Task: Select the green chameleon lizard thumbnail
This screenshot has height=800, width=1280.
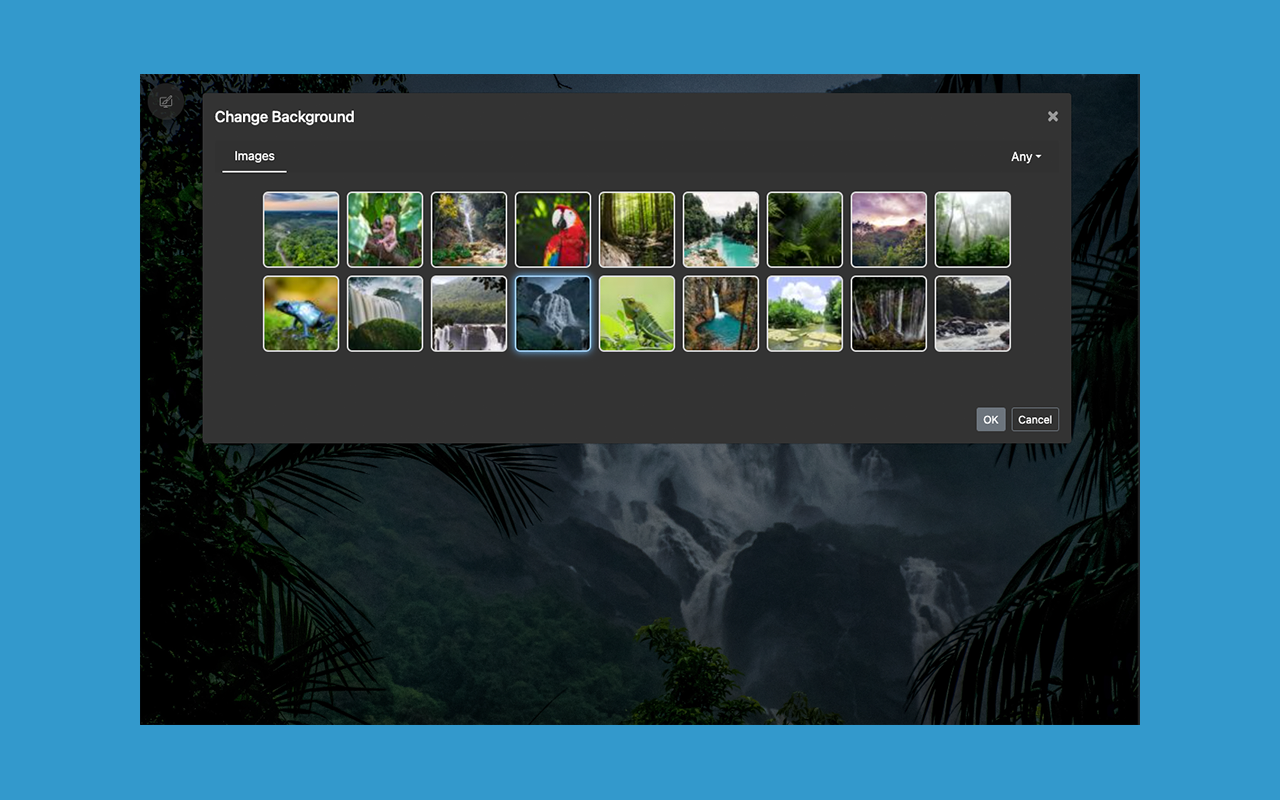Action: [x=637, y=314]
